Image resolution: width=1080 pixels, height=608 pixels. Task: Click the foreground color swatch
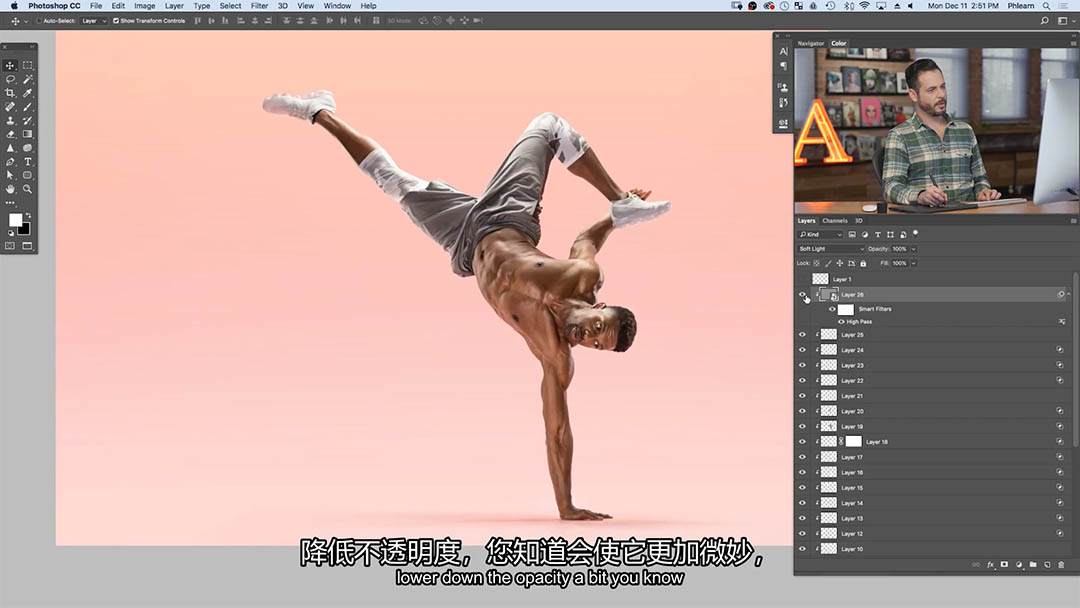point(14,220)
